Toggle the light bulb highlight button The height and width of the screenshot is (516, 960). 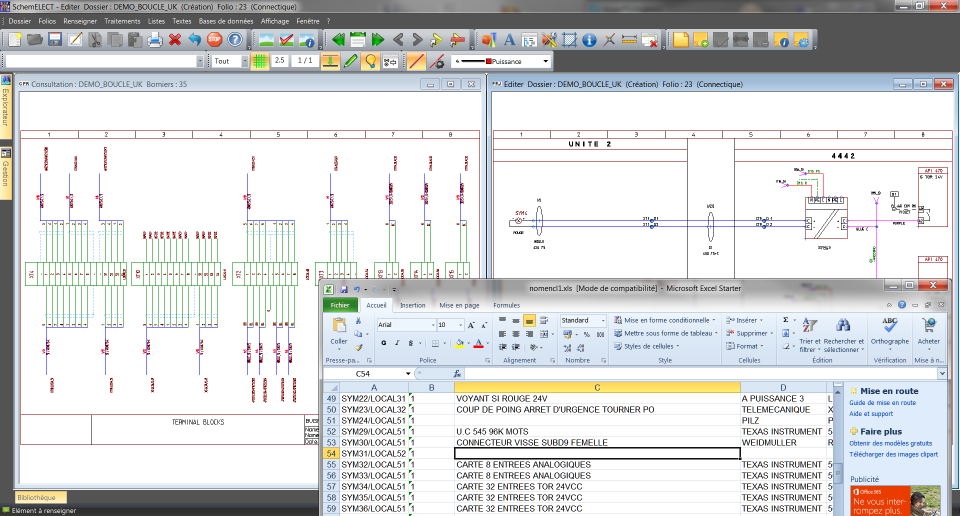[x=370, y=61]
